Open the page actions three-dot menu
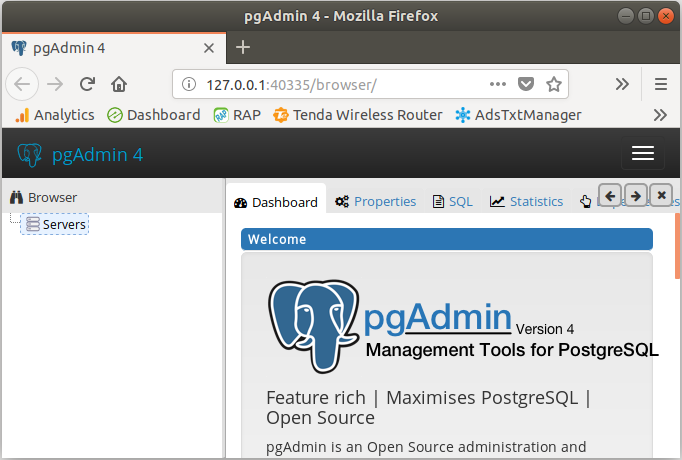This screenshot has width=682, height=460. click(498, 84)
